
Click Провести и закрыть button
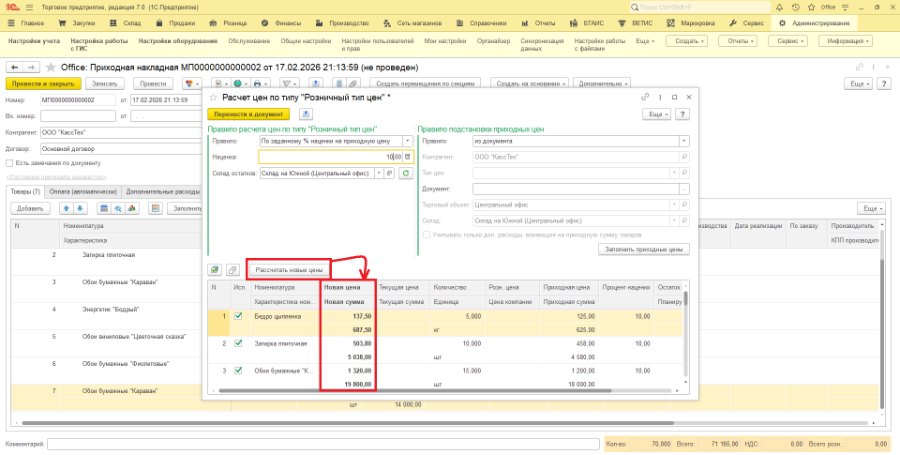coord(43,84)
